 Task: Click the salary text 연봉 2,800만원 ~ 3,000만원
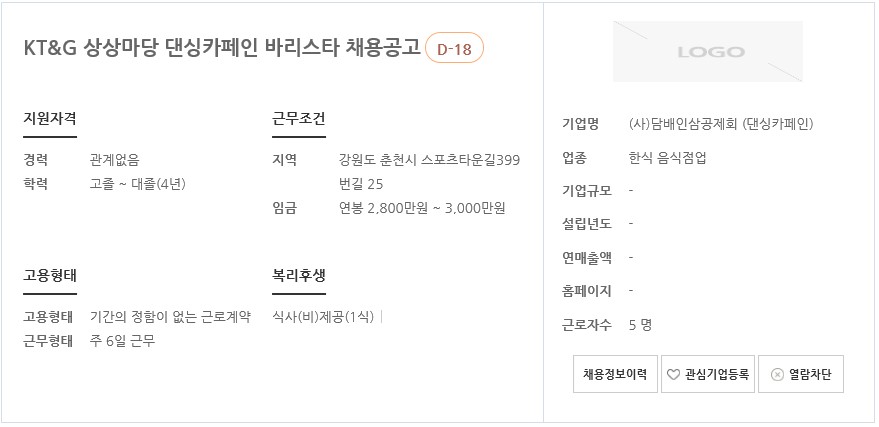pos(422,208)
